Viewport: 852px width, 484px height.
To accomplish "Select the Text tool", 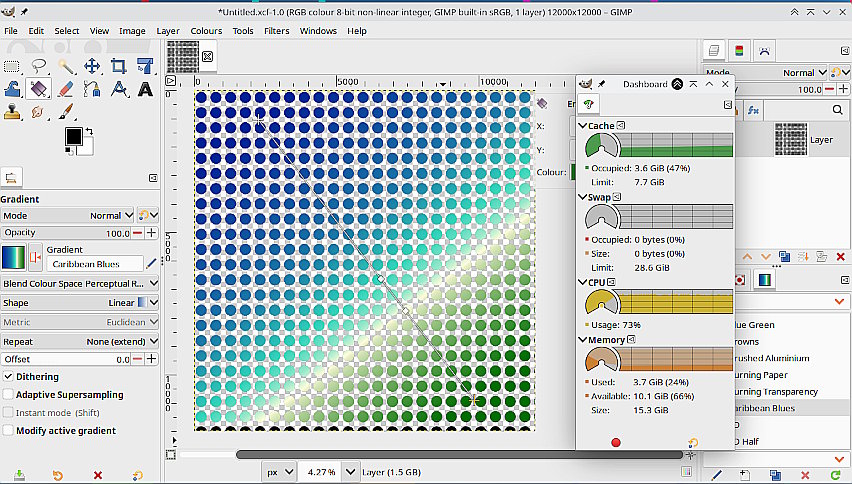I will coord(145,89).
